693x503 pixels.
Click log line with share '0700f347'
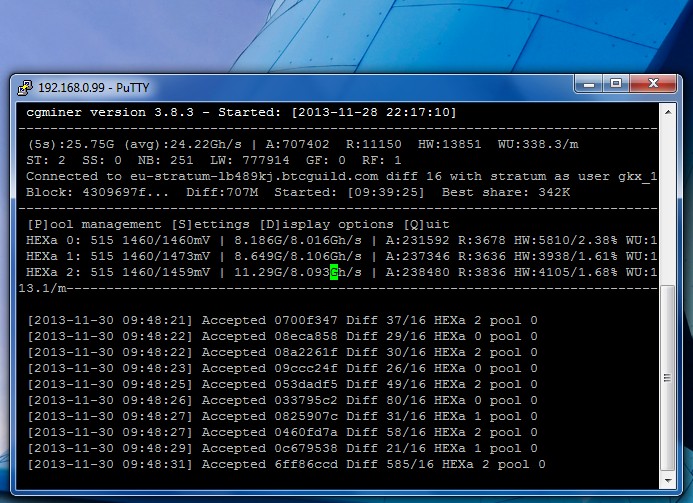(x=282, y=320)
